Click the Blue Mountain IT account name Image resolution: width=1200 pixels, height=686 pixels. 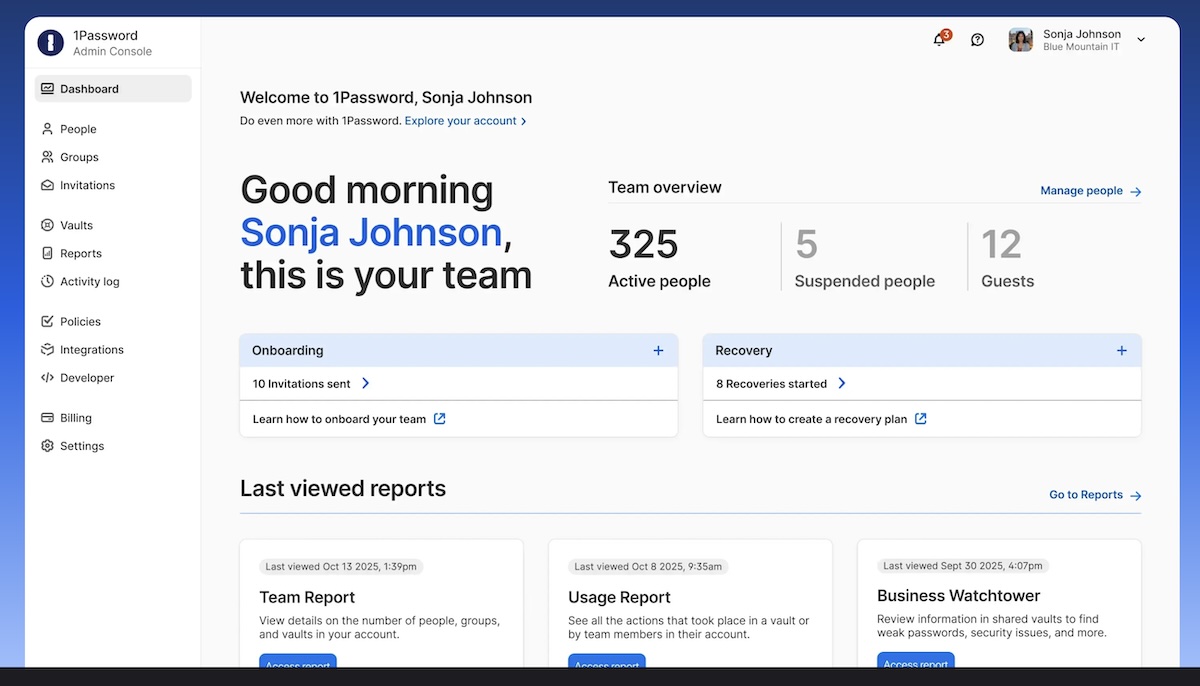pos(1081,47)
